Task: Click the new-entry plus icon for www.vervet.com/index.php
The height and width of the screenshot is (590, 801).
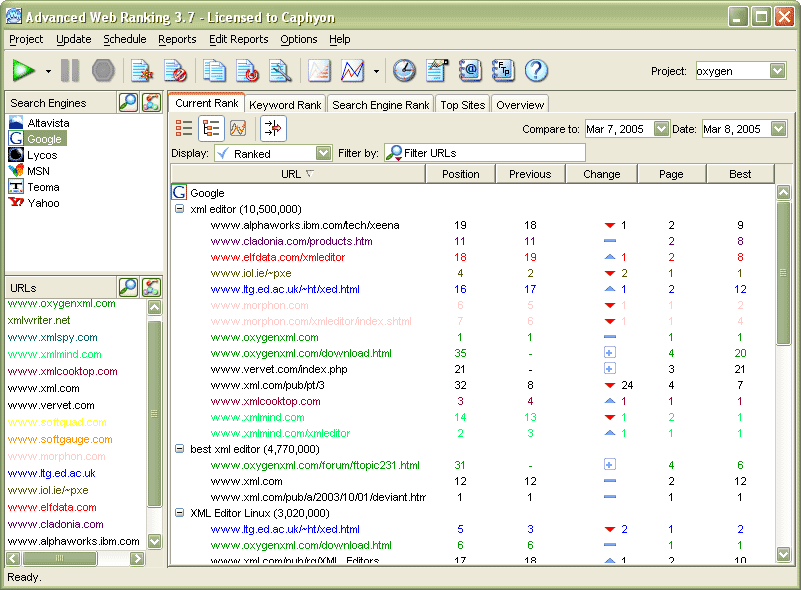Action: (609, 369)
